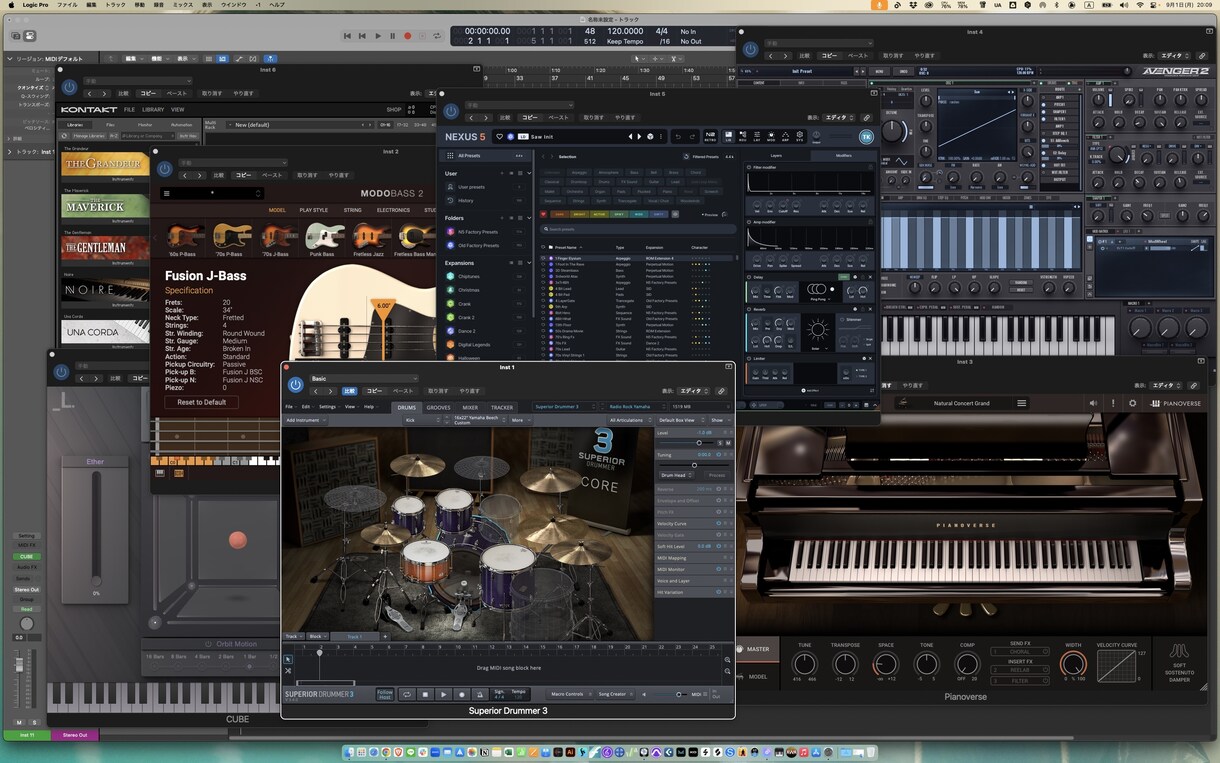Toggle the metronome in Superior Drummer

(480, 694)
